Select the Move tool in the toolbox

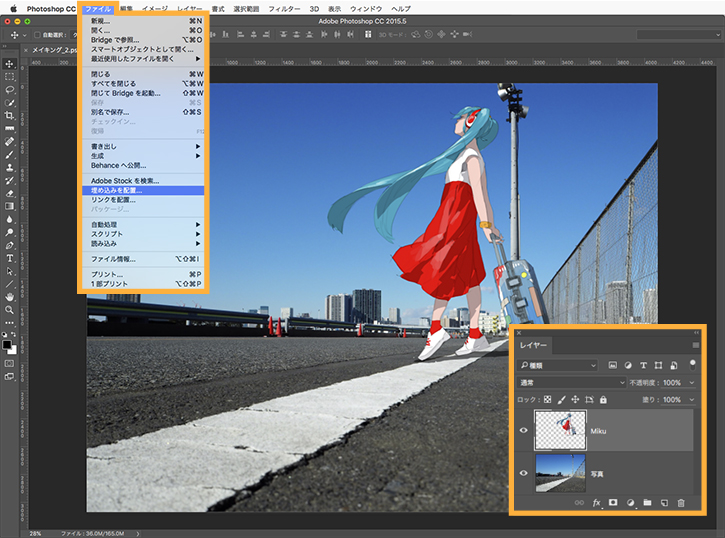tap(10, 64)
